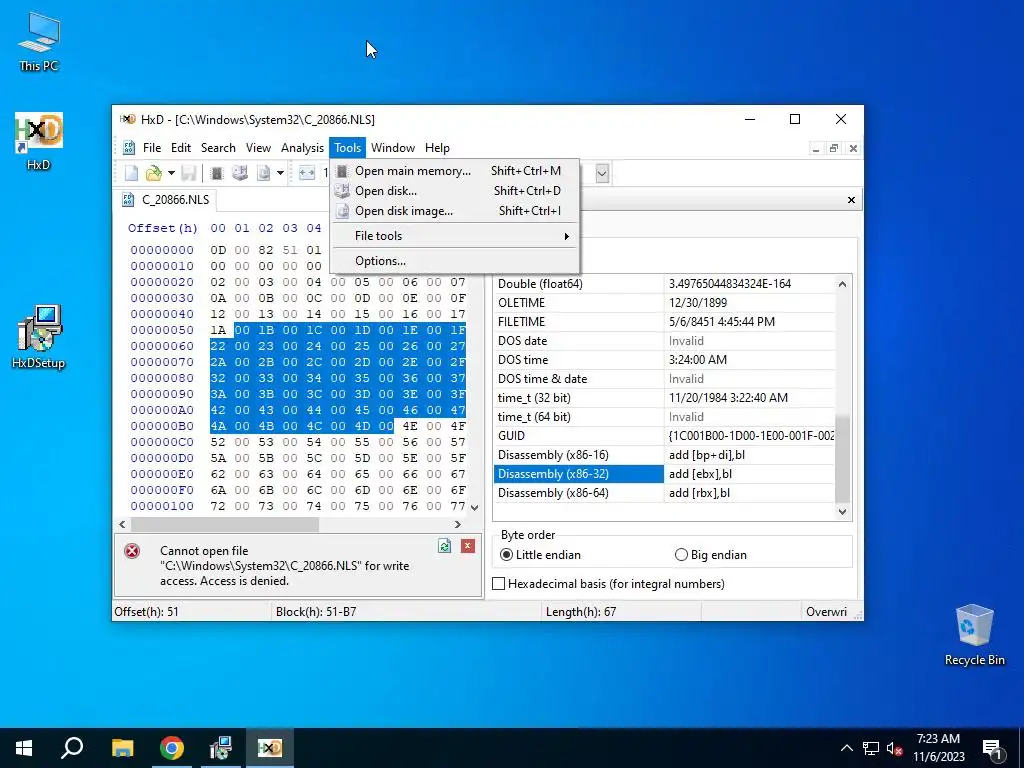Dismiss the error message with red X
Viewport: 1024px width, 768px height.
pos(468,546)
